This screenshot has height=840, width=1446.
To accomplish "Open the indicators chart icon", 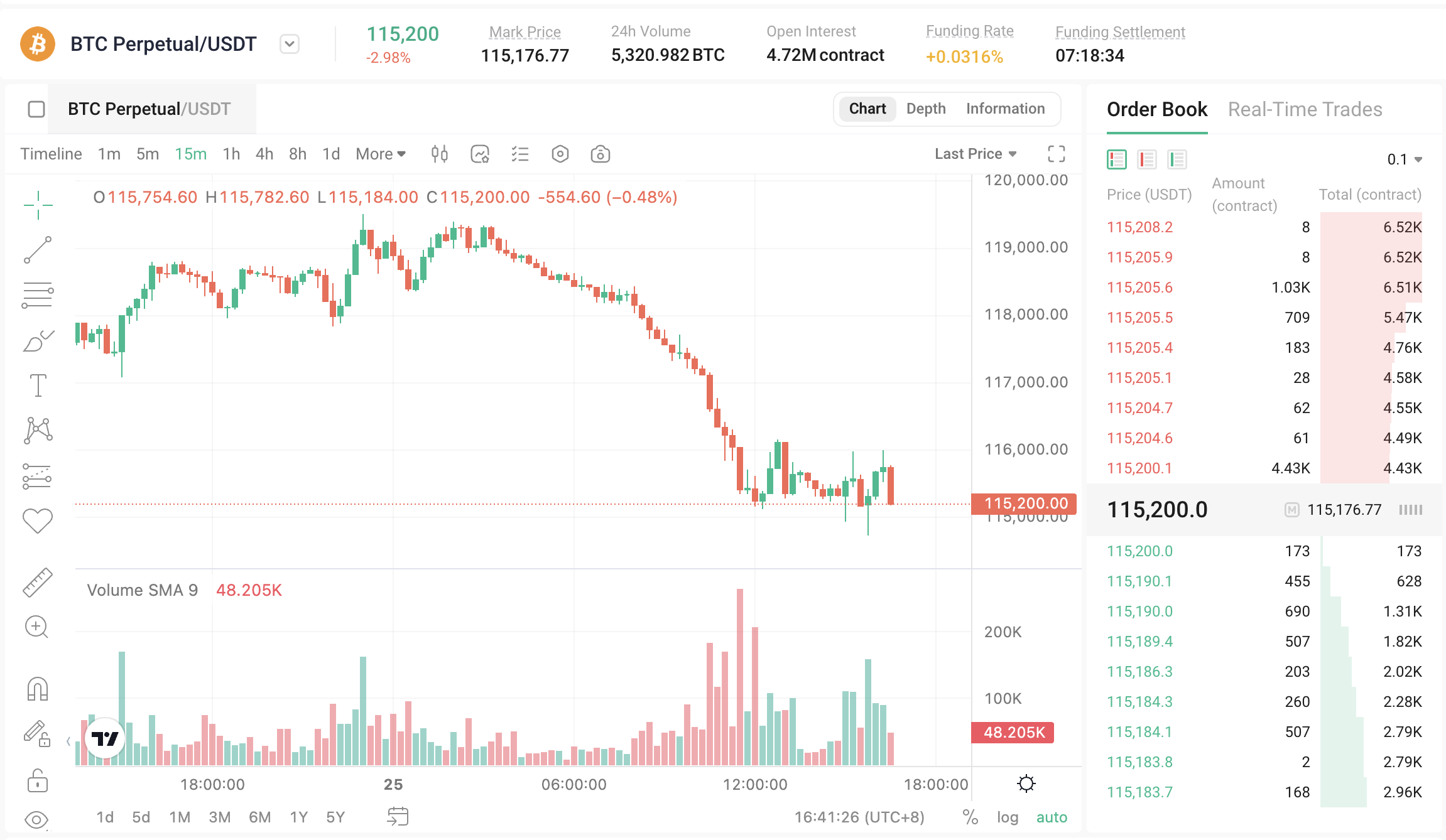I will pyautogui.click(x=480, y=154).
